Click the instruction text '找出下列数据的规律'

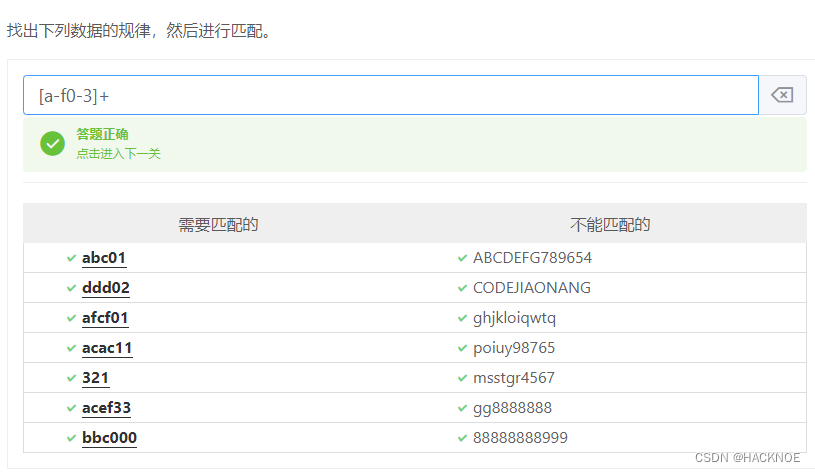tap(78, 31)
